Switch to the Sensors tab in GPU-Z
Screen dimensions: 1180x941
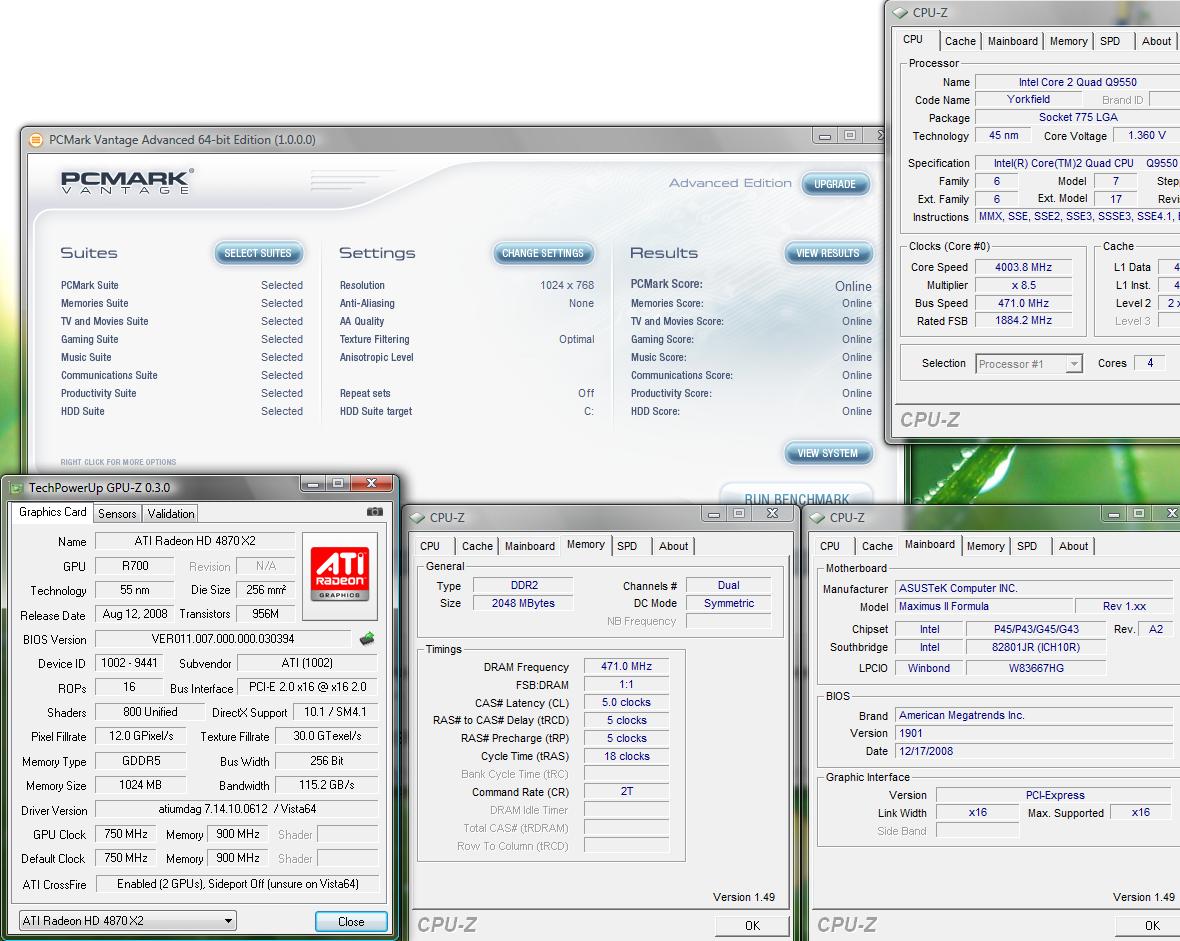[117, 513]
